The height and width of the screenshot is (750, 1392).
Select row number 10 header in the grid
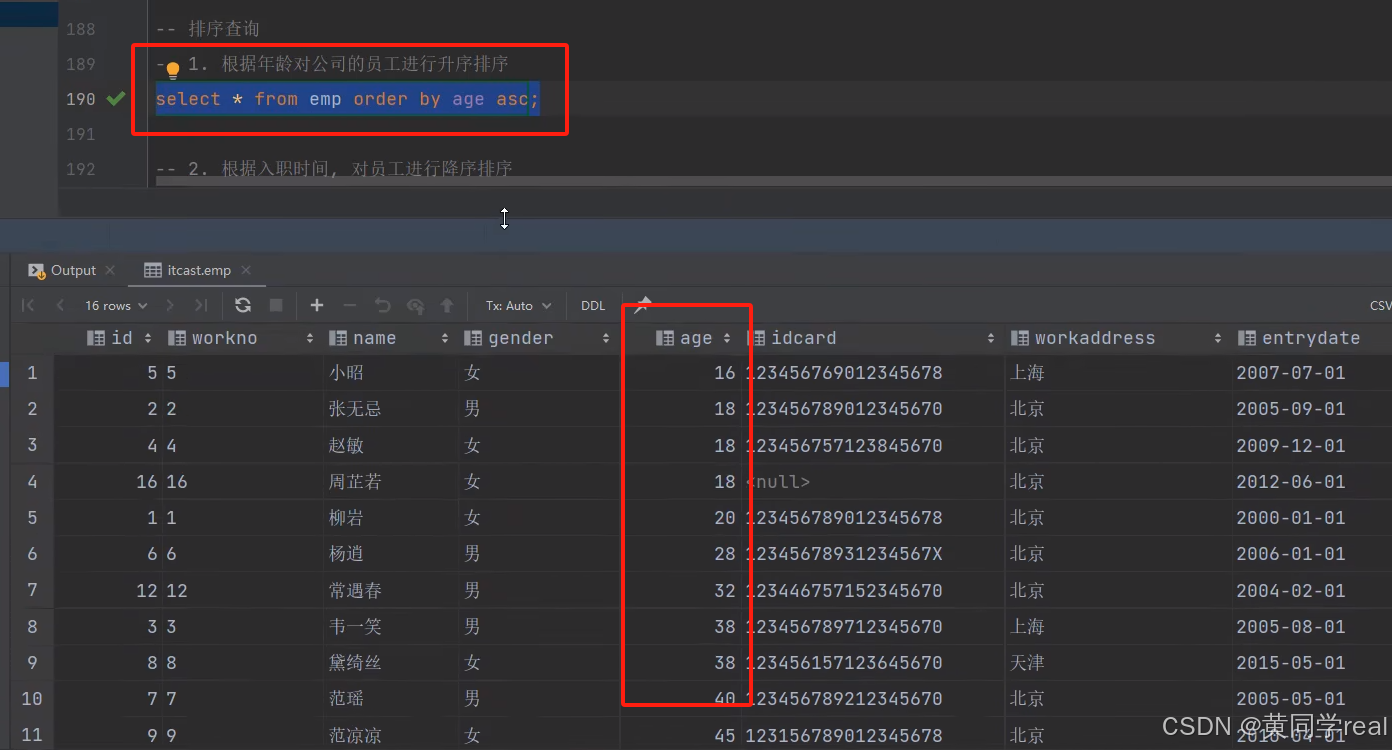point(32,698)
